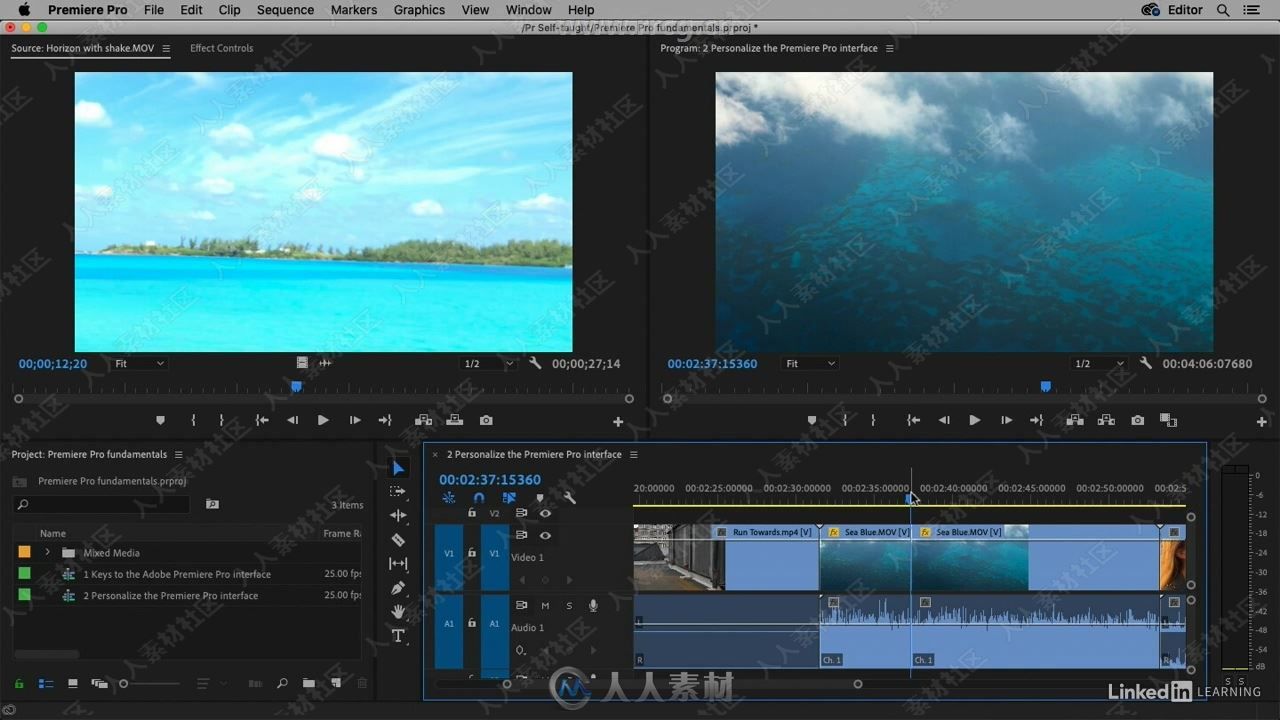Click New Item icon in Project panel

click(x=336, y=684)
